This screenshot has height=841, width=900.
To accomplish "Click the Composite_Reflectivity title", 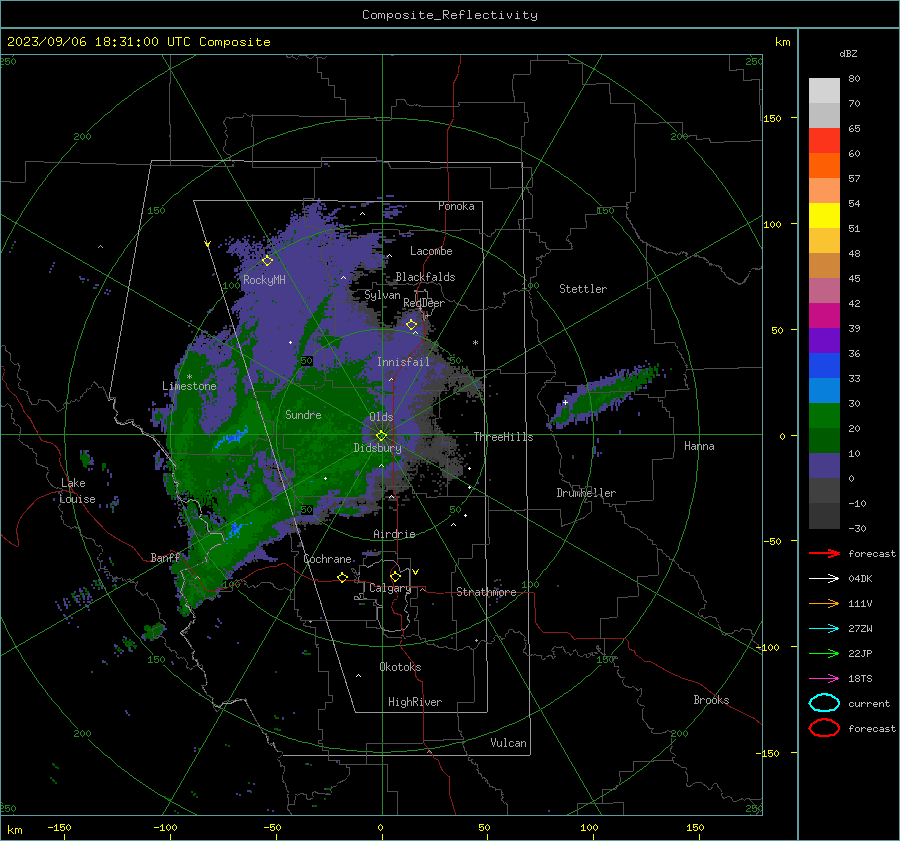I will point(450,15).
